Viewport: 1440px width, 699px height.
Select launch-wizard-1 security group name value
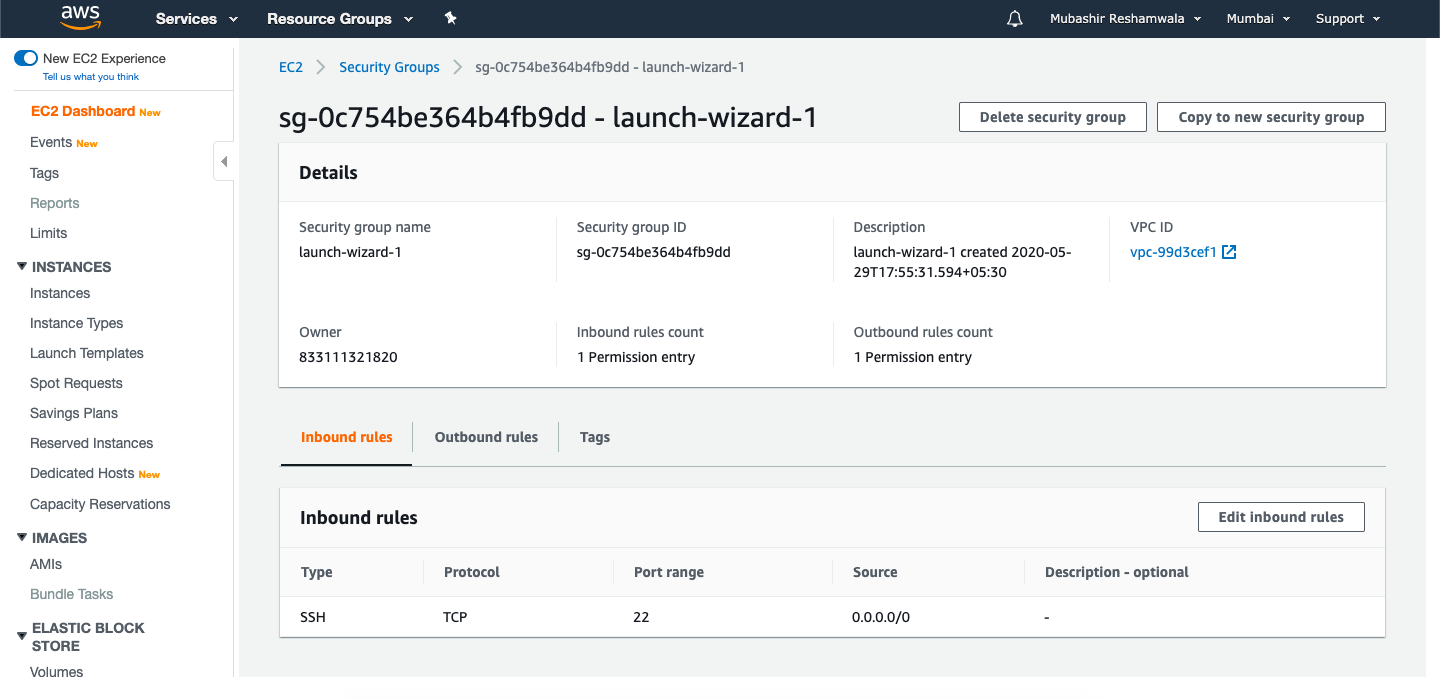point(350,252)
